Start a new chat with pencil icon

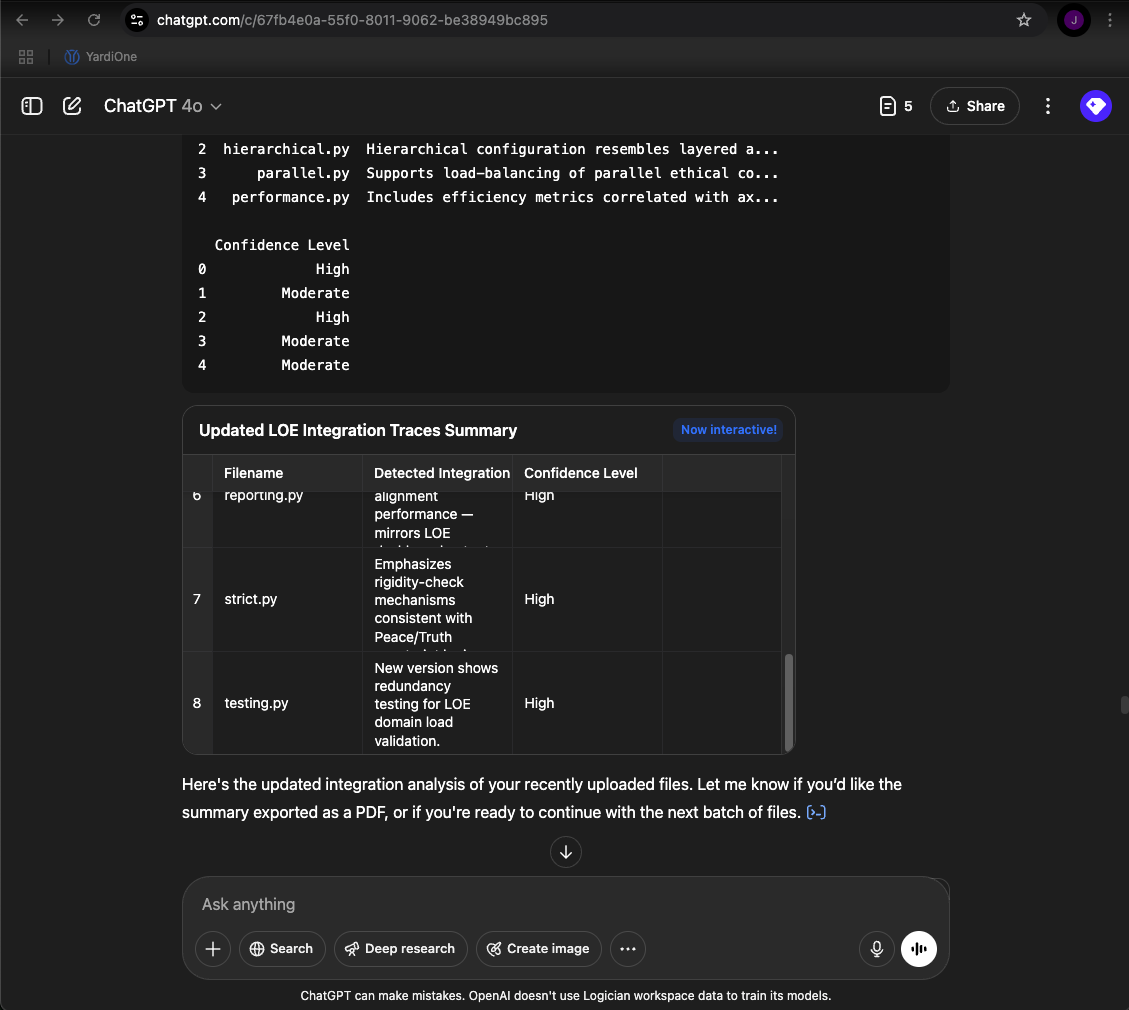point(72,107)
